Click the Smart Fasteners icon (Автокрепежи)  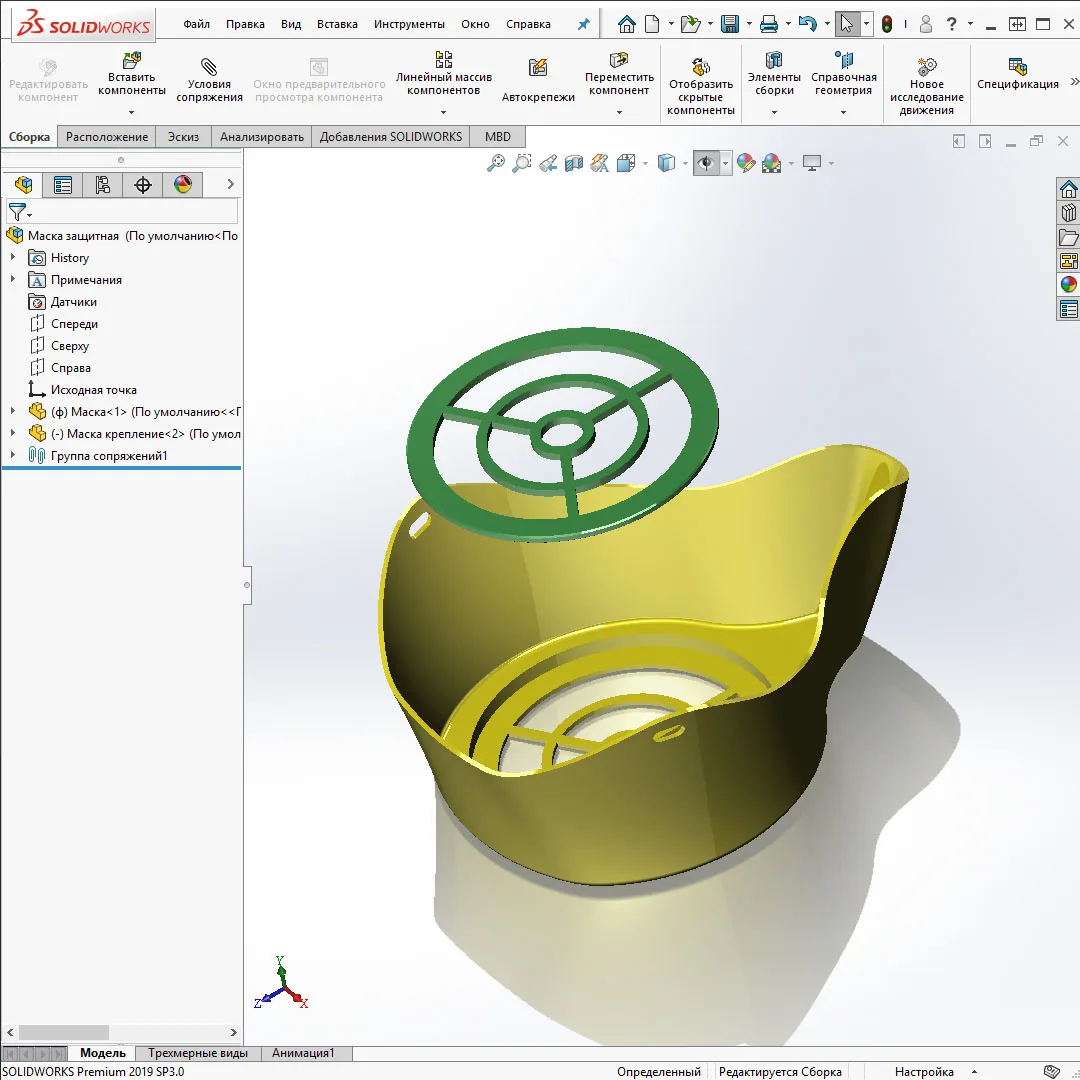click(x=538, y=69)
